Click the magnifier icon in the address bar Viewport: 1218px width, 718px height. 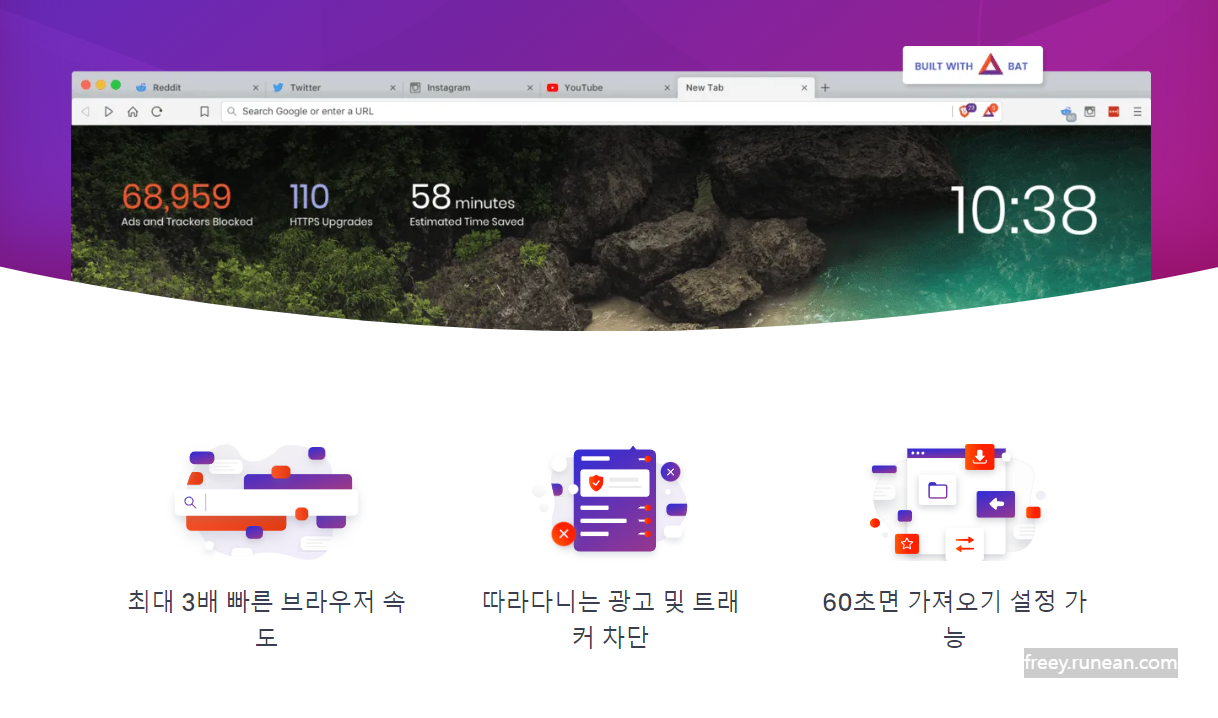[232, 111]
